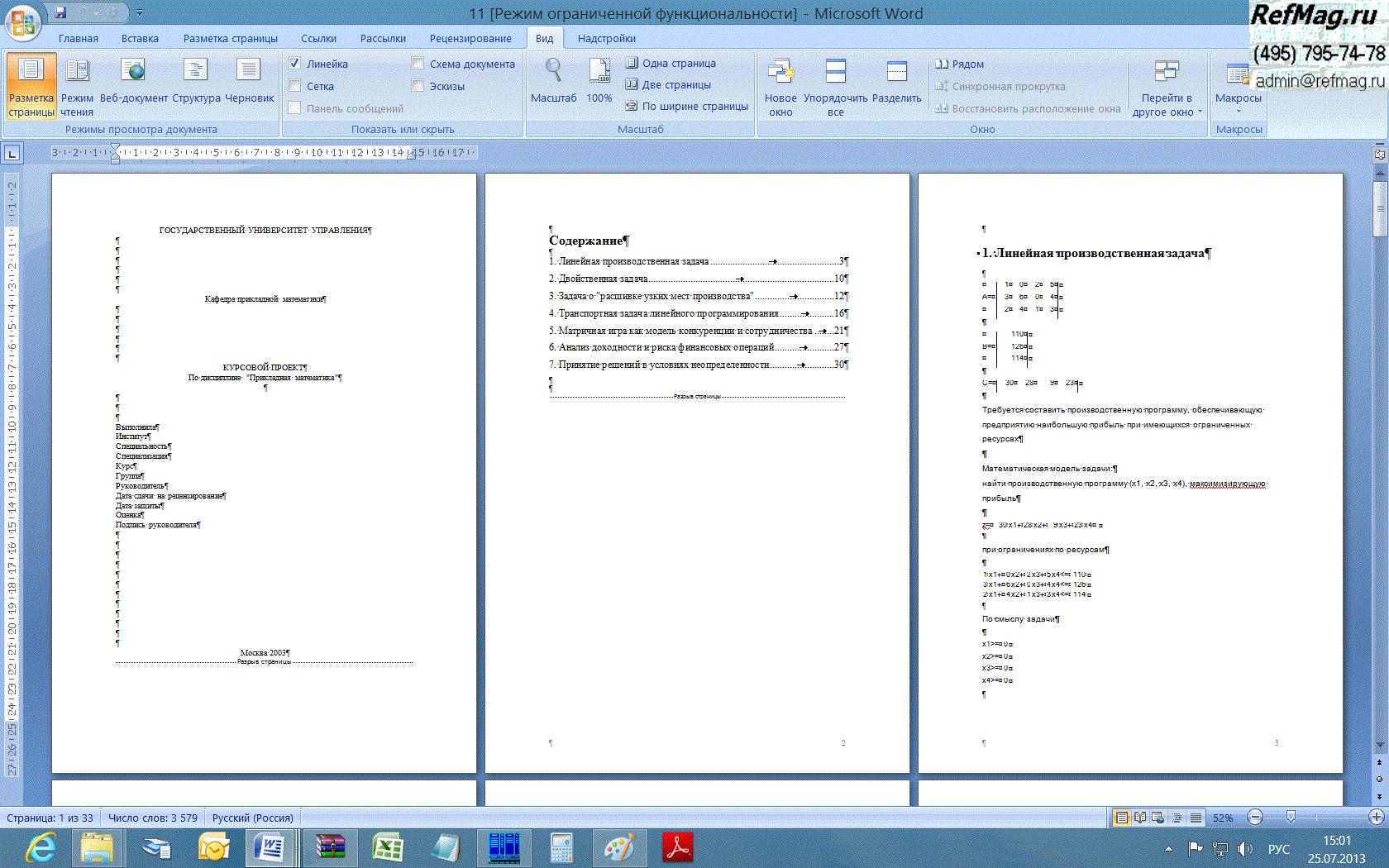Viewport: 1389px width, 868px height.
Task: Click По ширине страницы button
Action: 686,106
